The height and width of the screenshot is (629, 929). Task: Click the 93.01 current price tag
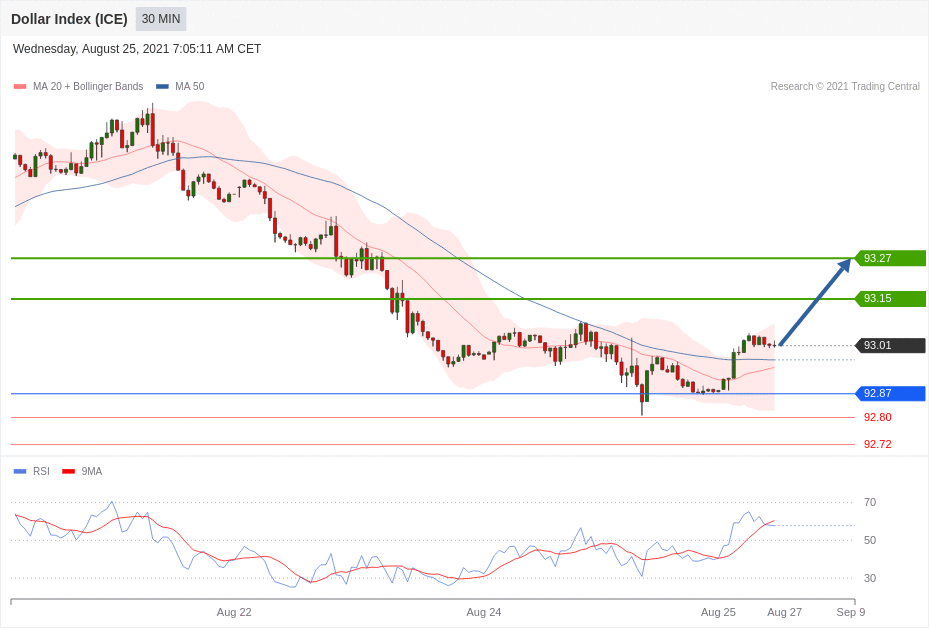tap(890, 345)
